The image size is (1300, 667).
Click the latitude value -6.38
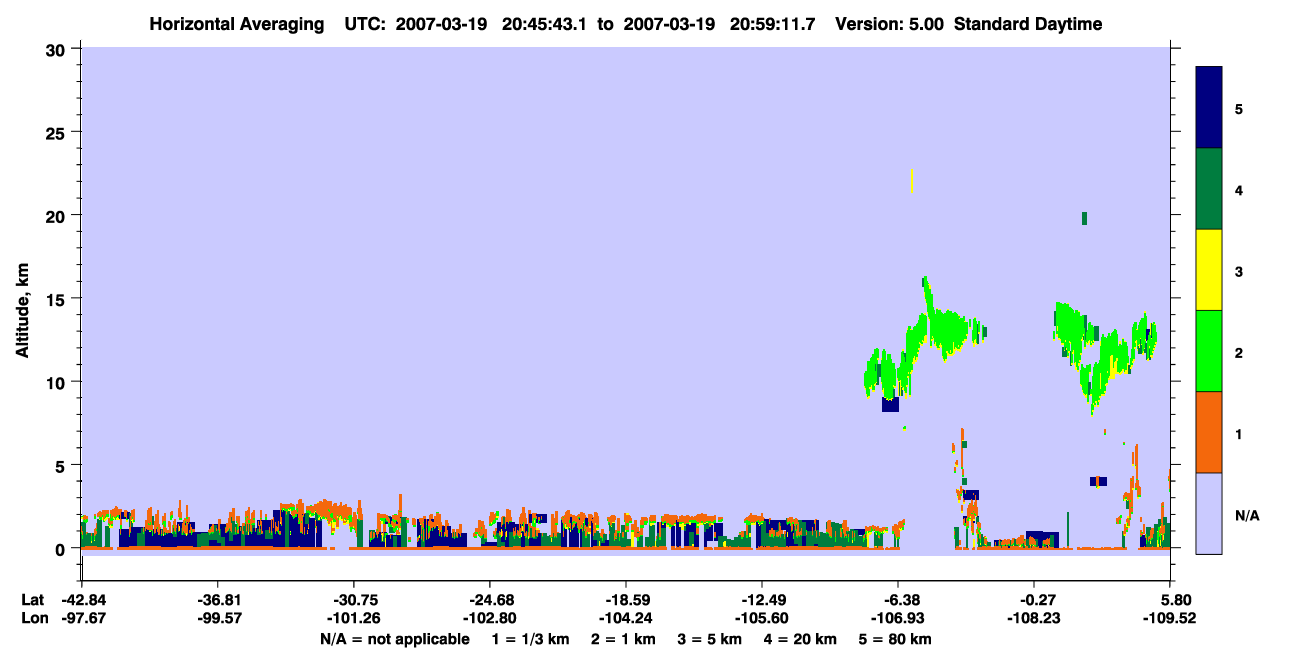coord(898,600)
